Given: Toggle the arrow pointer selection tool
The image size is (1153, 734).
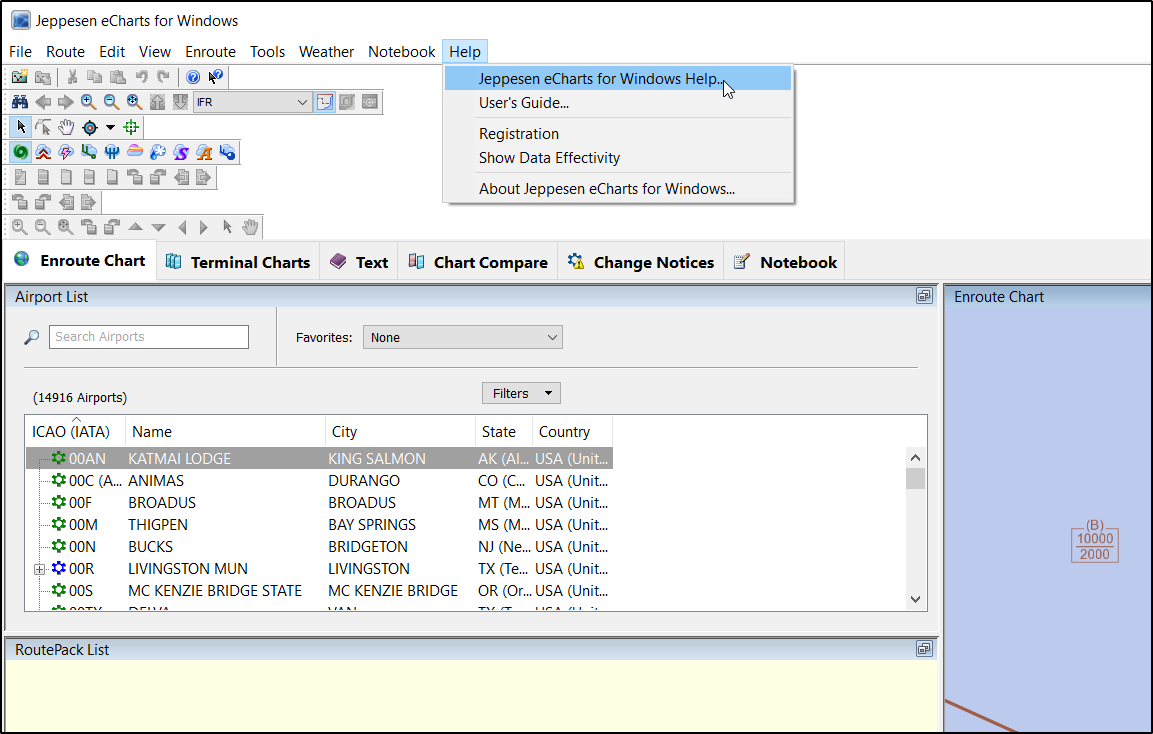Looking at the screenshot, I should 22,127.
